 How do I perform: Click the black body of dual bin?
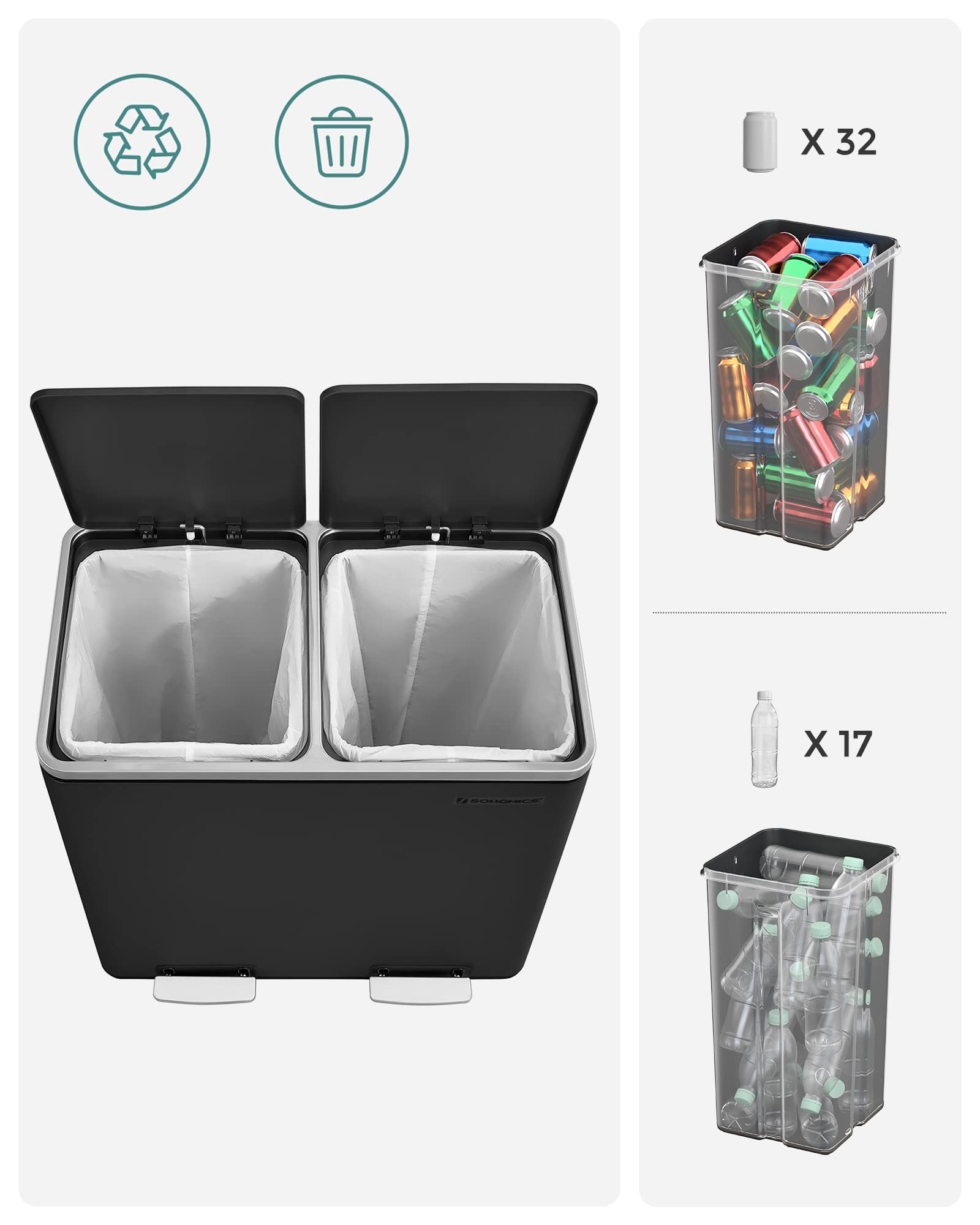[x=315, y=876]
